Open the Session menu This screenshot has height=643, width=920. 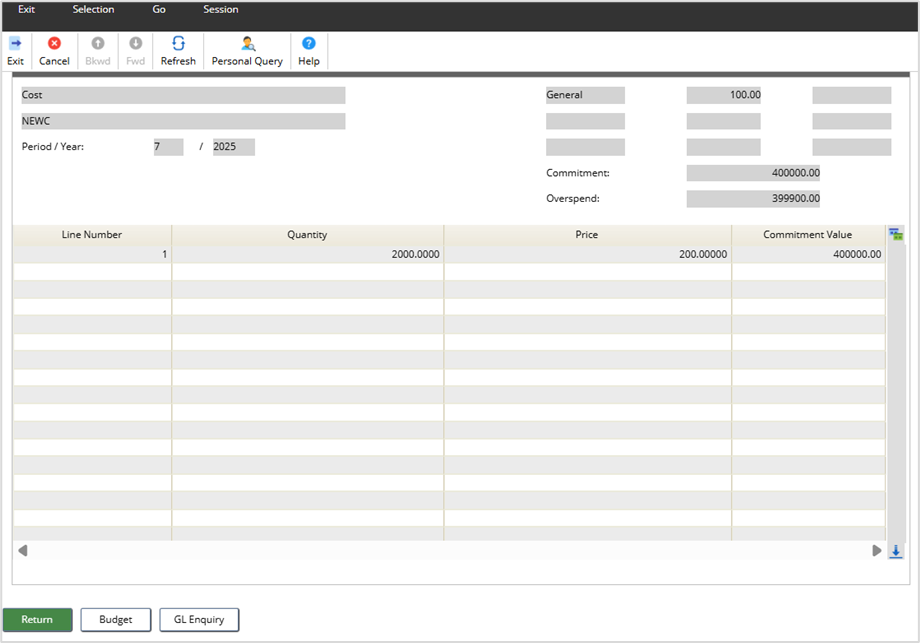tap(221, 9)
